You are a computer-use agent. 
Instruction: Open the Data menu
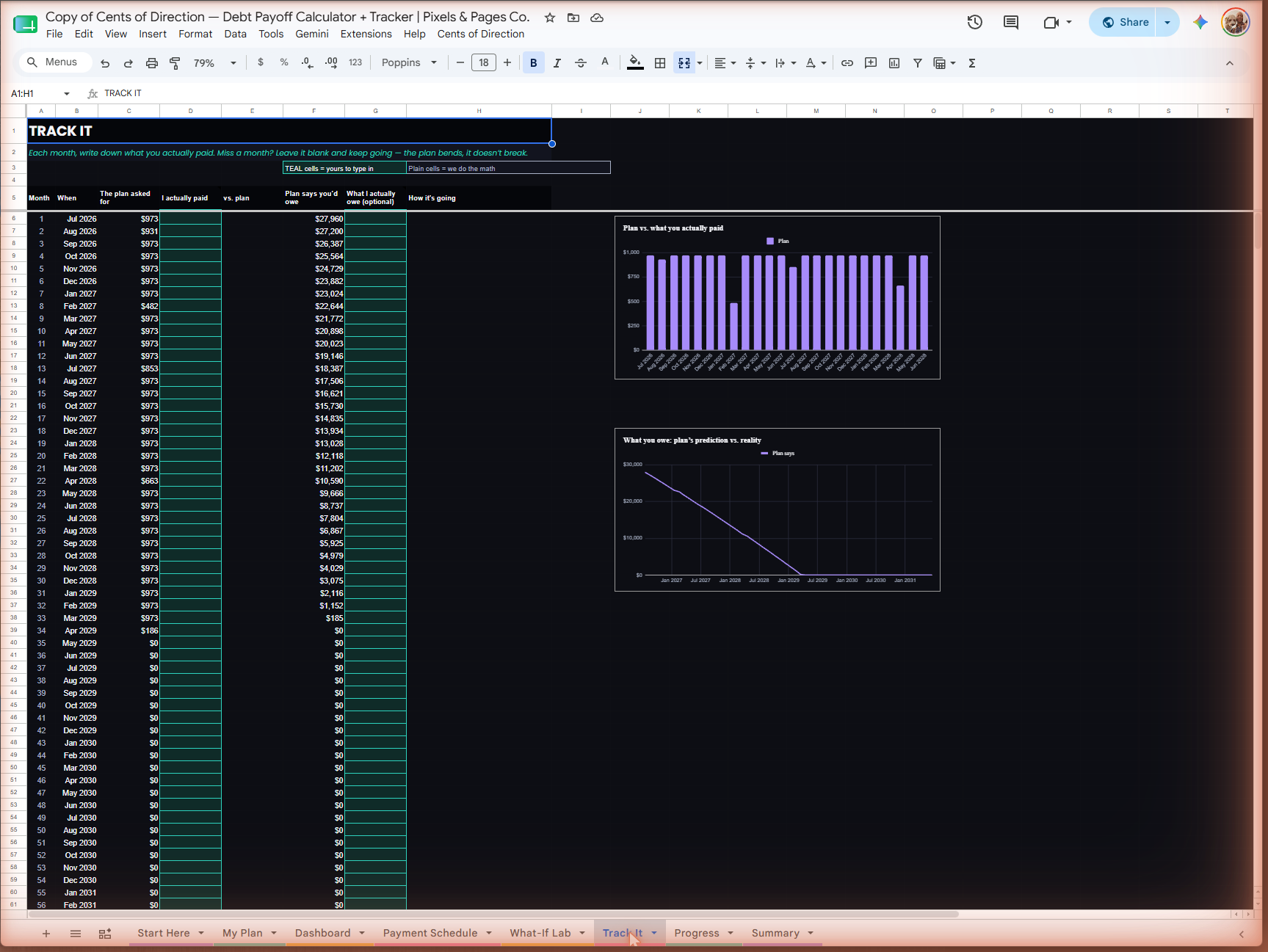(236, 34)
